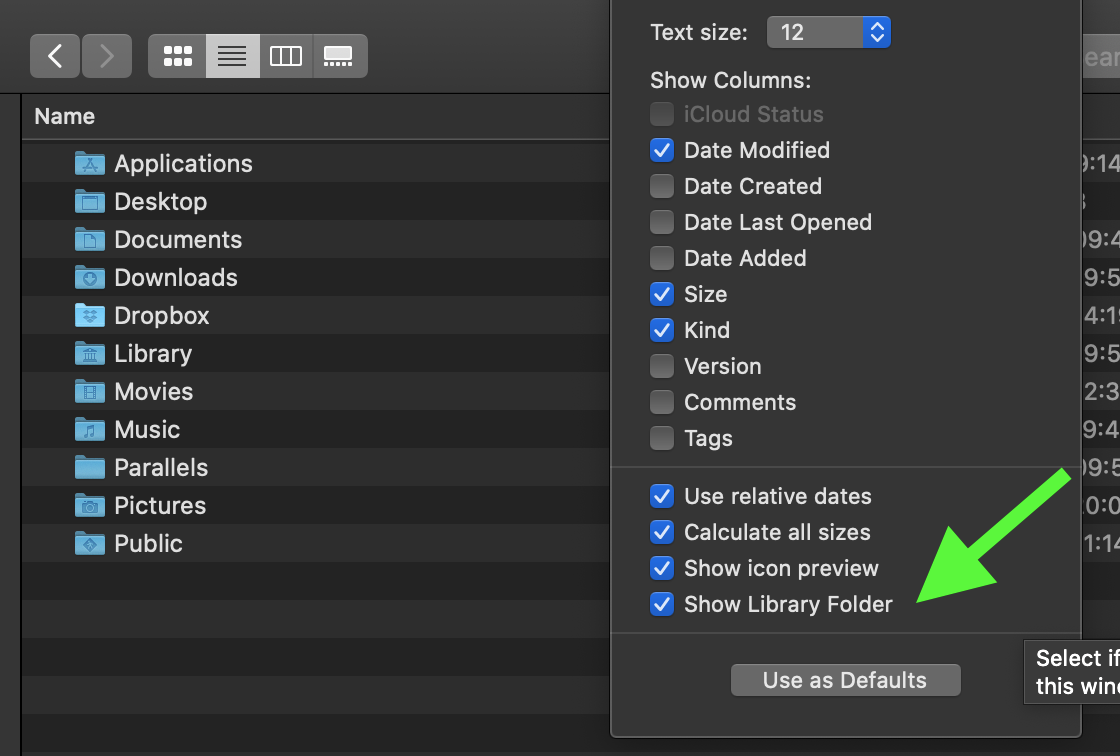This screenshot has height=756, width=1120.
Task: Enable the Date Last Opened column
Action: tap(662, 222)
